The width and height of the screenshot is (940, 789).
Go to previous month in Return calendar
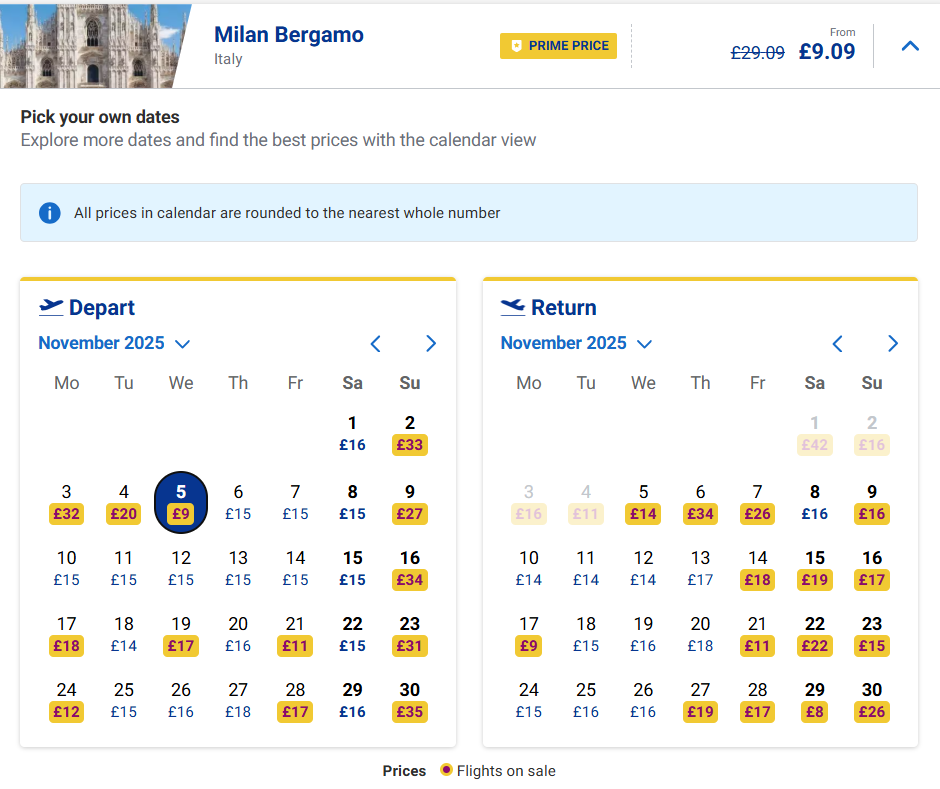click(838, 344)
